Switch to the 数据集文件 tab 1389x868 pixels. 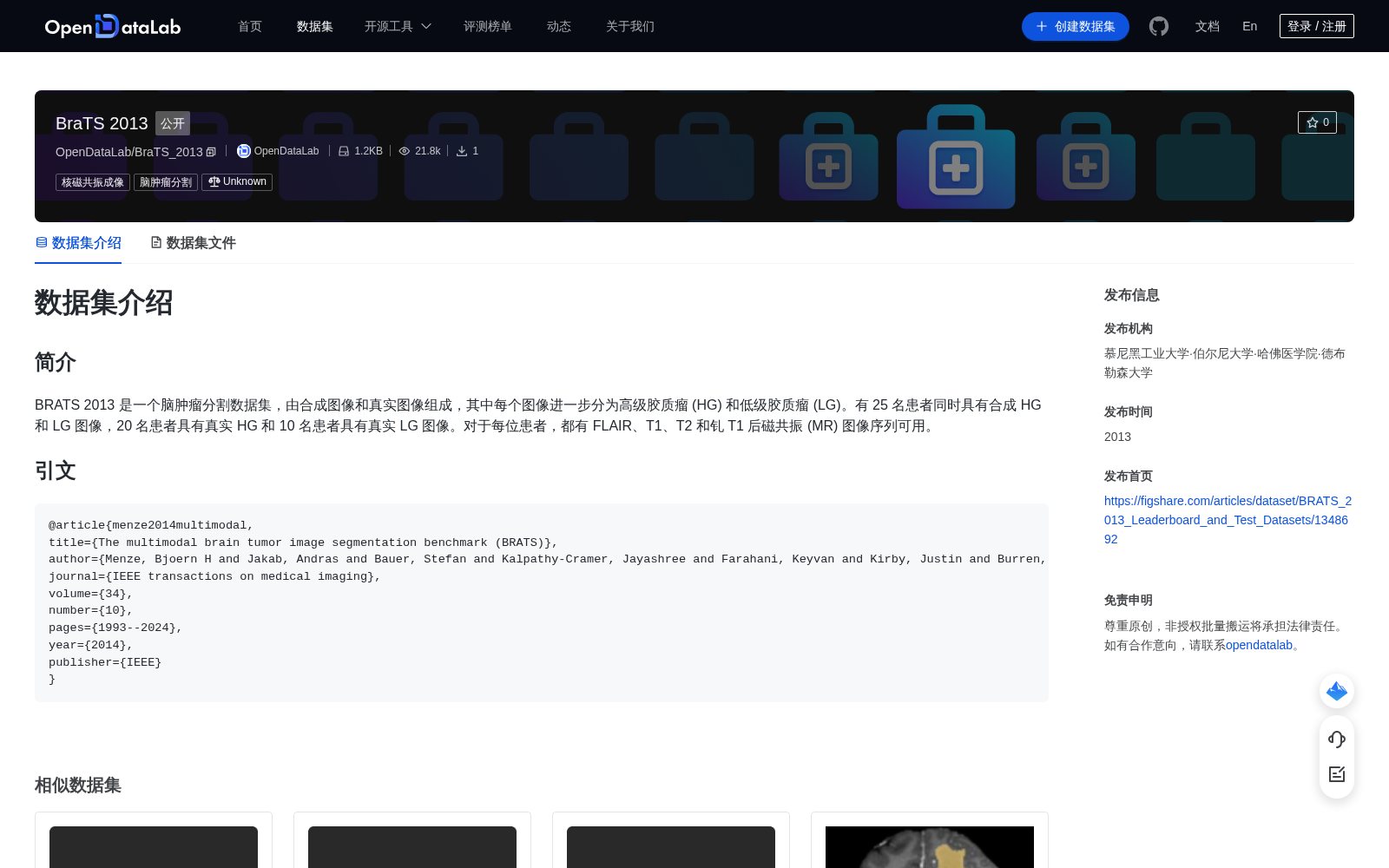(x=193, y=243)
